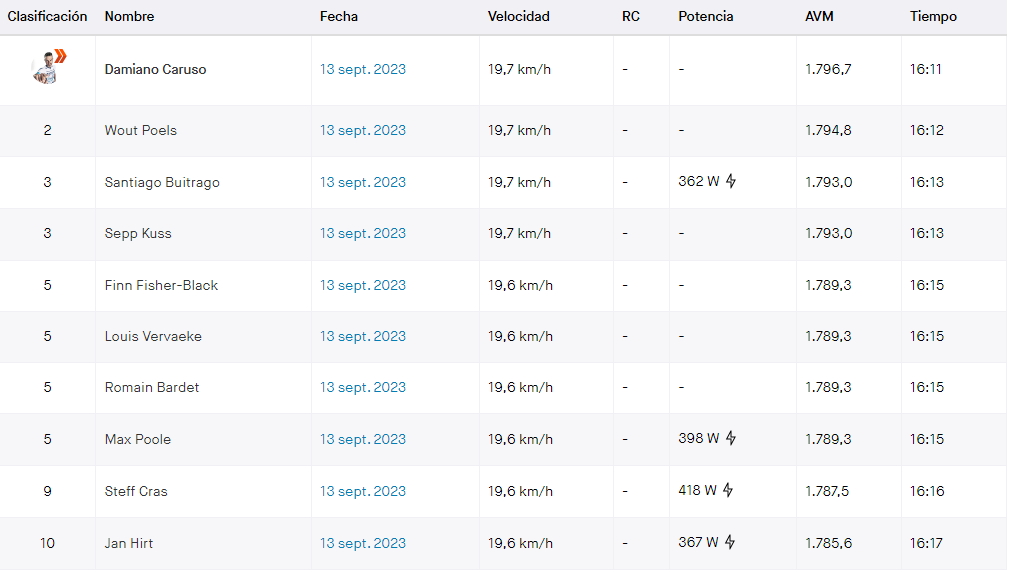Click power meter bolt icon beside 398 W

731,438
